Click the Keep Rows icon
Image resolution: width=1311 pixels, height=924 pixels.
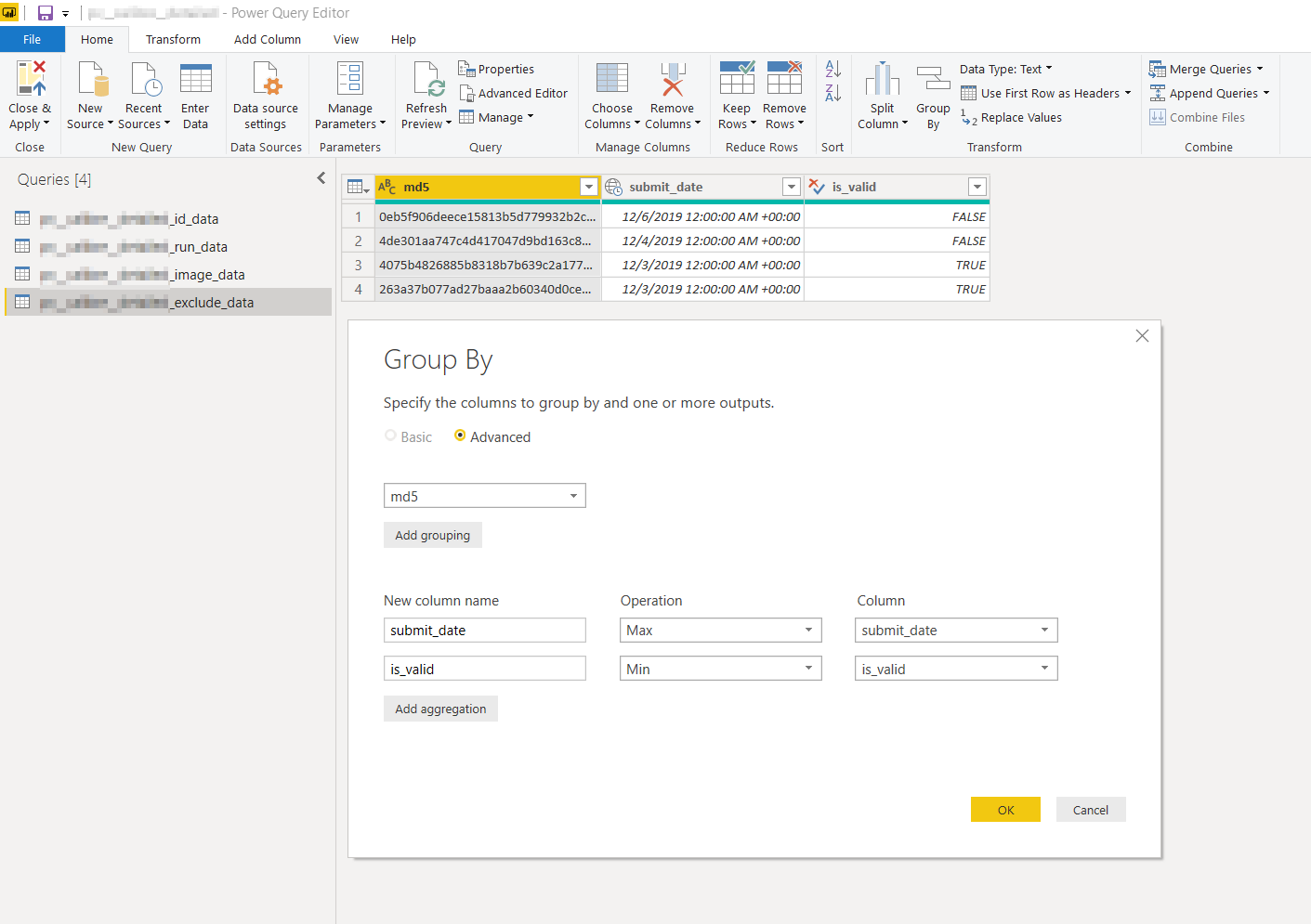coord(737,79)
